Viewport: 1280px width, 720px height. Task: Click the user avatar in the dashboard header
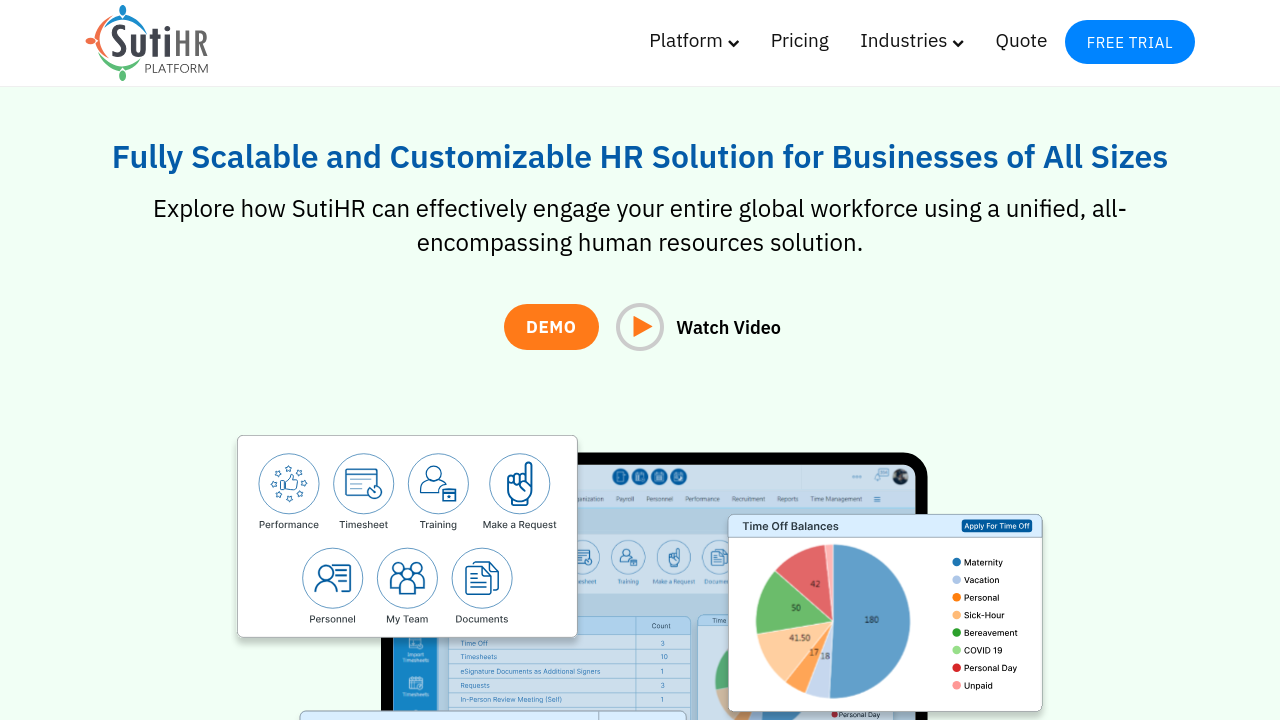point(900,476)
